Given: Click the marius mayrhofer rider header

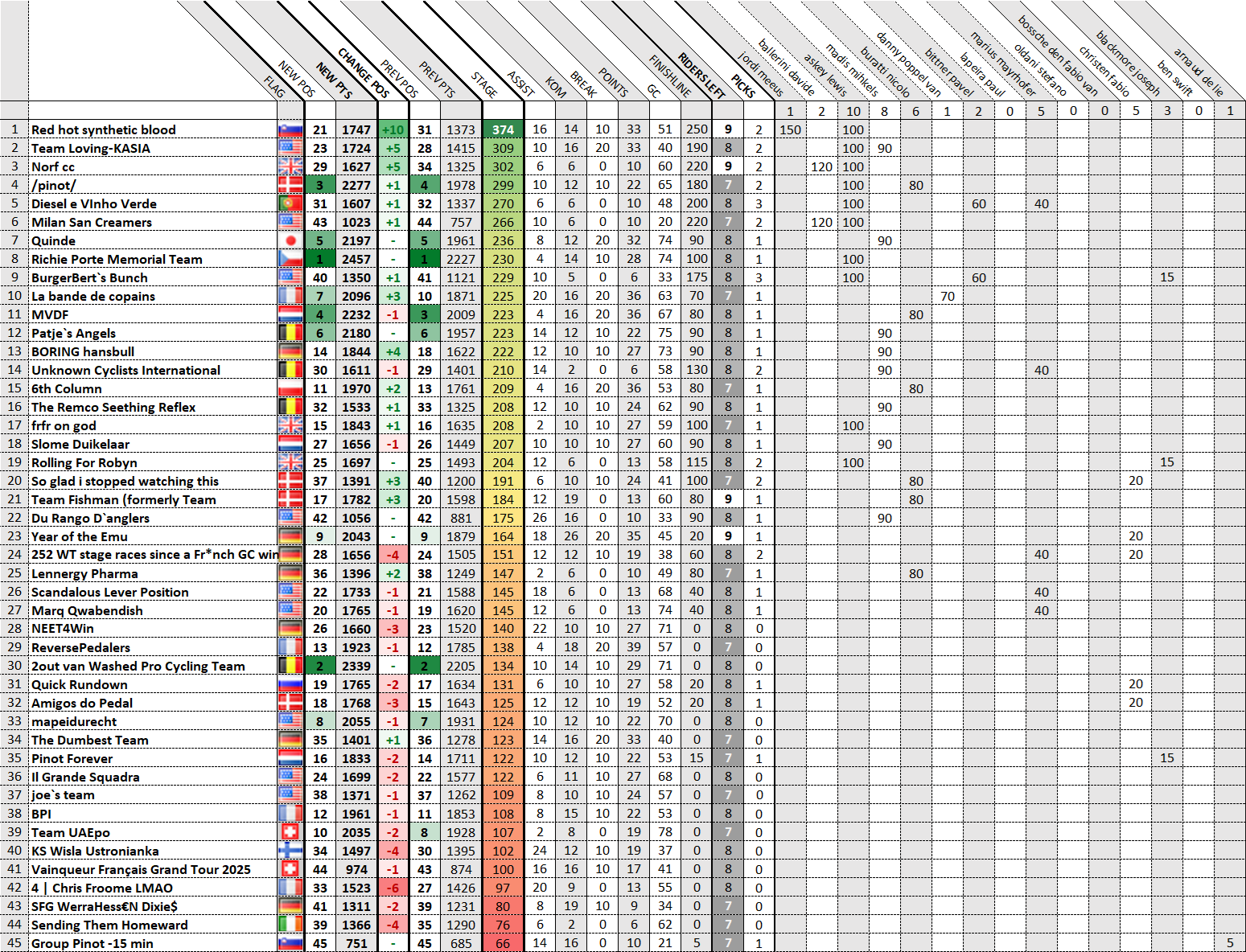Looking at the screenshot, I should tap(1002, 64).
